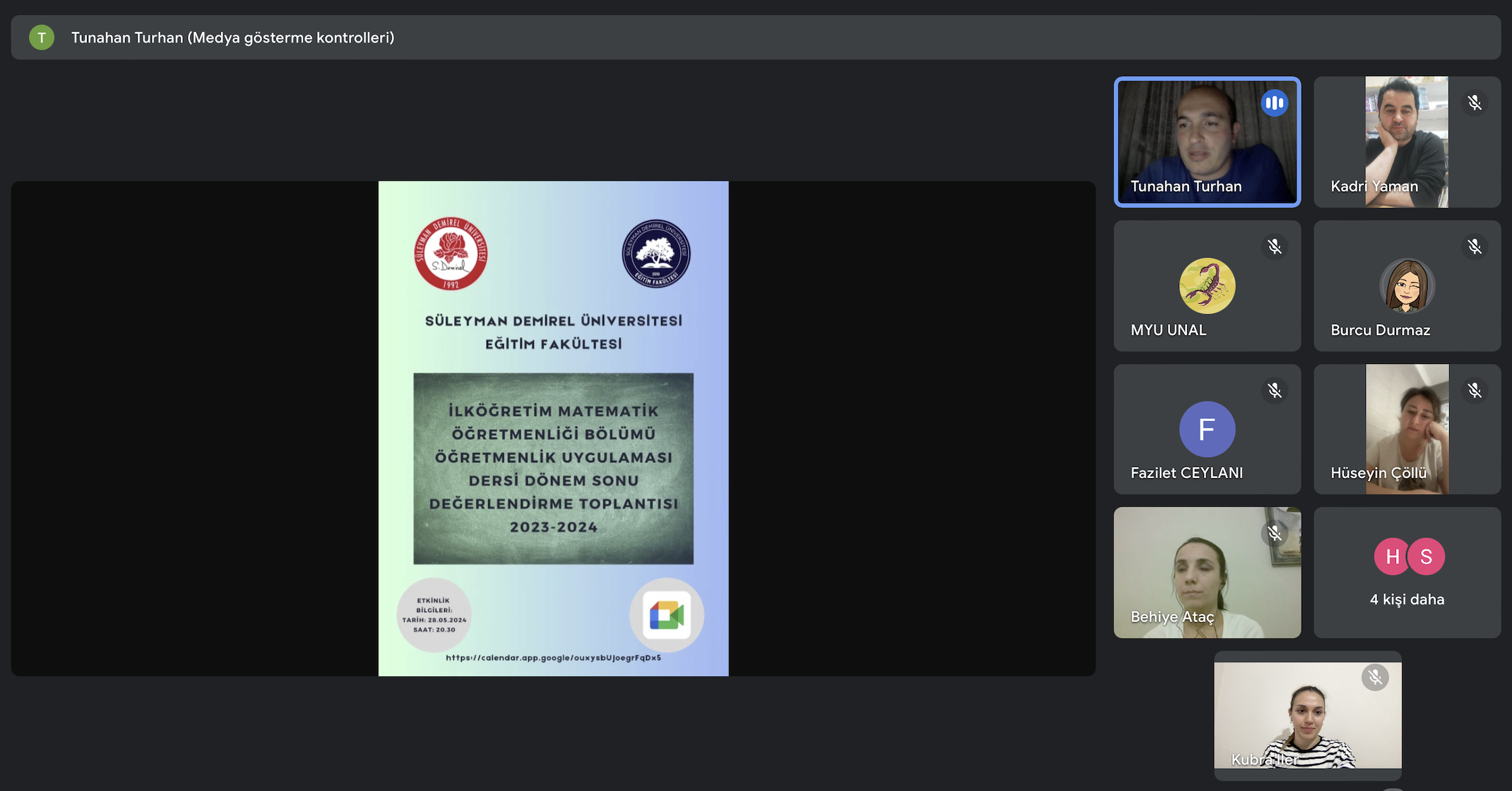Open the '4 kişi daha' participants tile
This screenshot has height=791, width=1512.
[x=1407, y=599]
